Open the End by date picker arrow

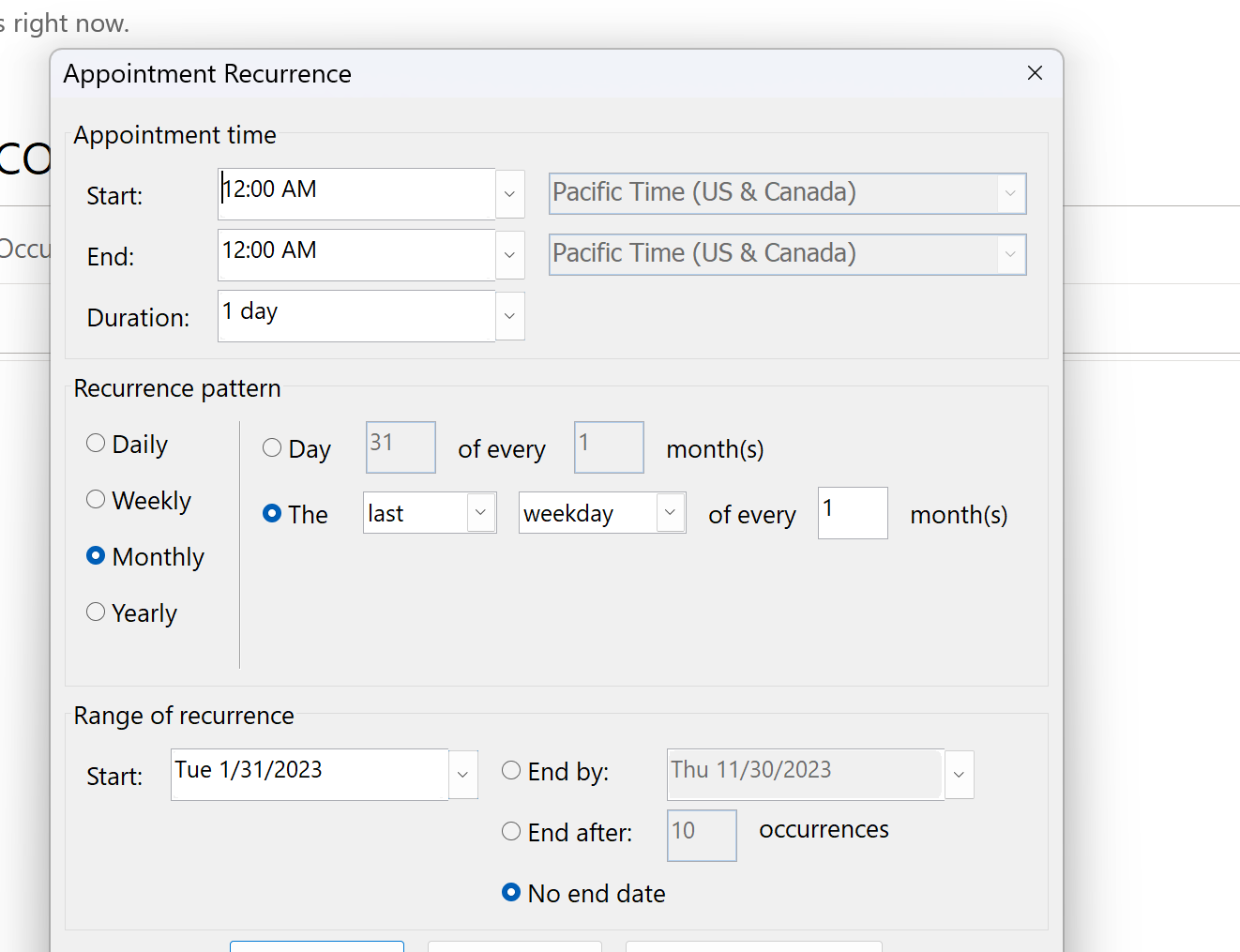click(959, 775)
